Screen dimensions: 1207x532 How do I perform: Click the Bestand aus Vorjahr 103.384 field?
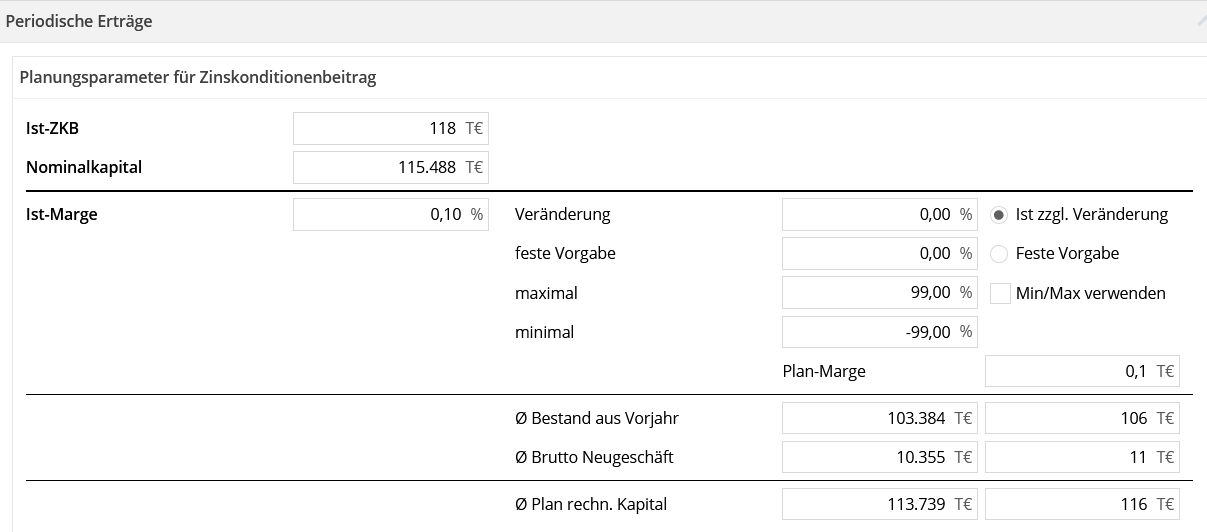[x=879, y=418]
